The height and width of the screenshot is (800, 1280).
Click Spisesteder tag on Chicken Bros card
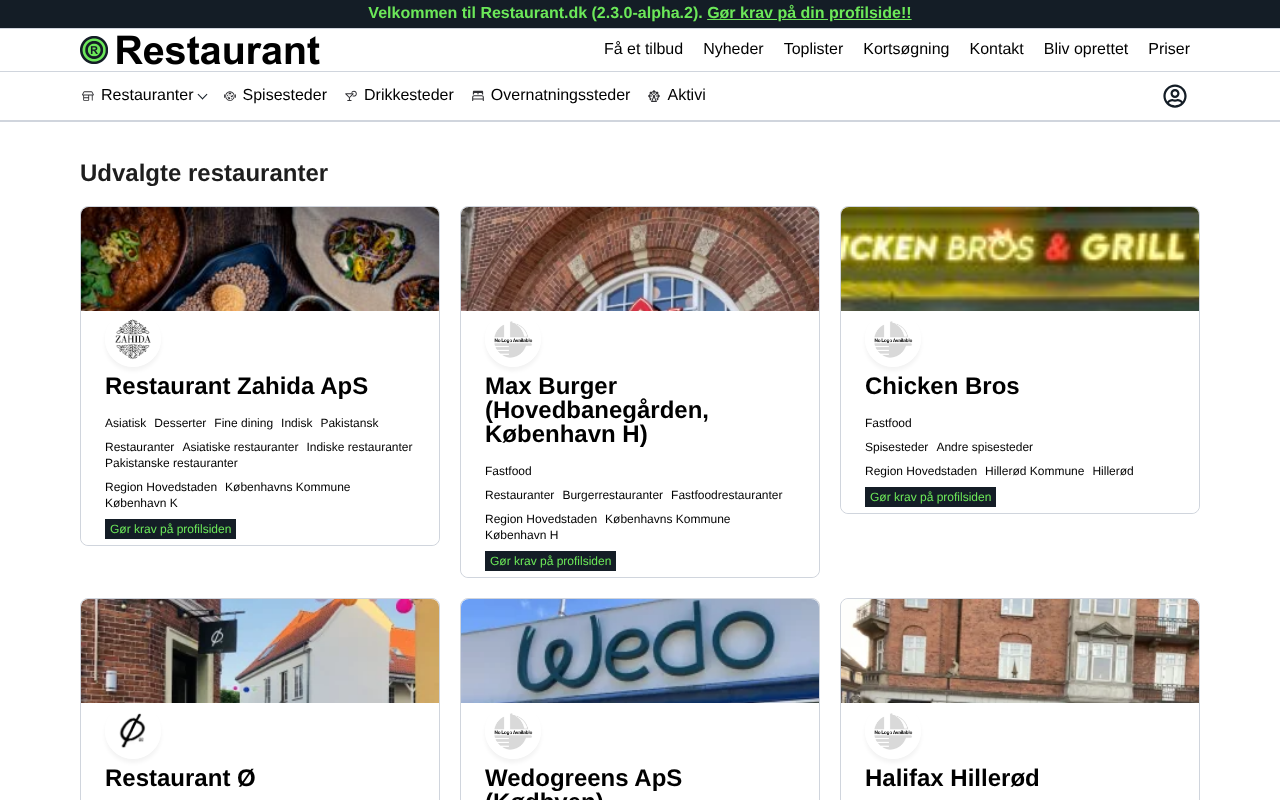pyautogui.click(x=896, y=447)
